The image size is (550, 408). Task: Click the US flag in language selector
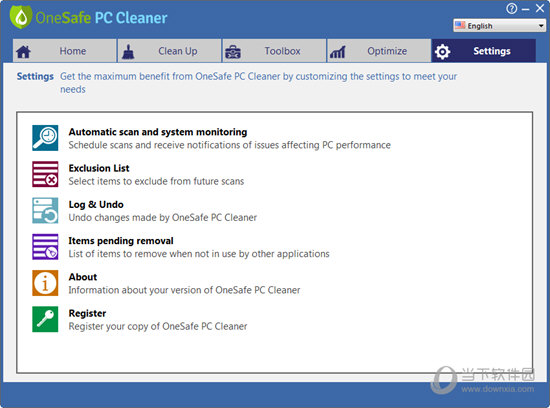point(460,25)
